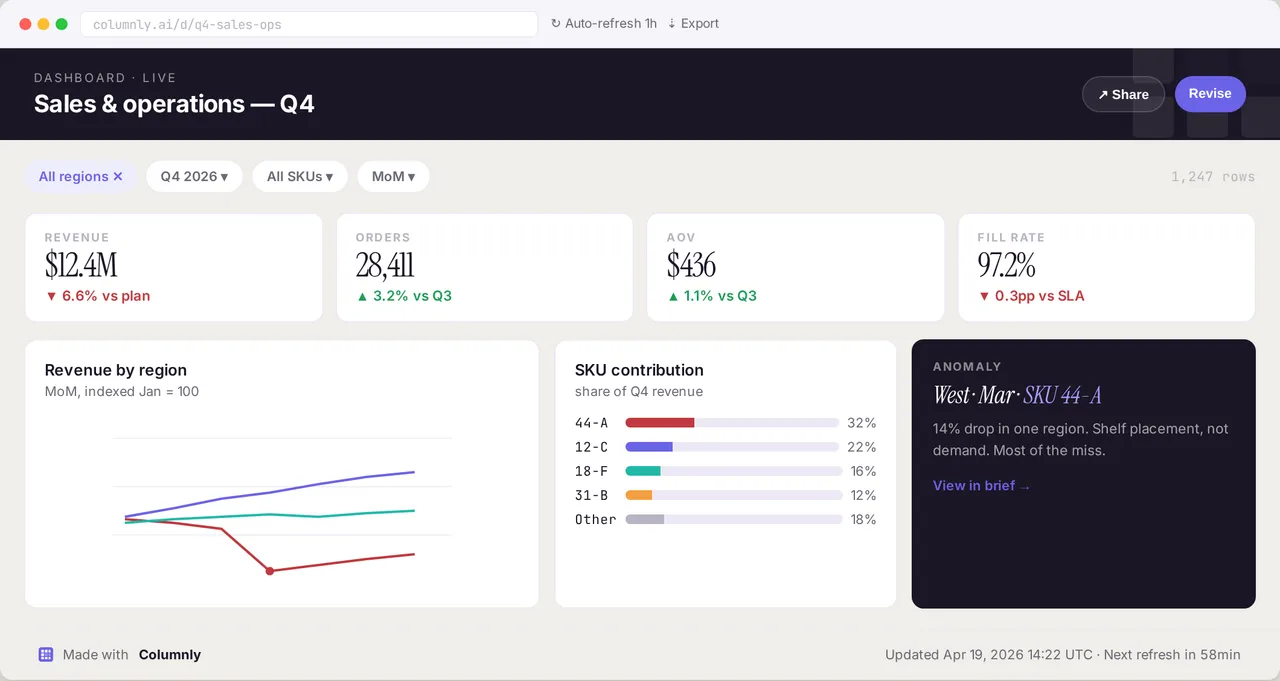Remove the All regions filter chip
Viewport: 1280px width, 681px height.
pos(117,176)
